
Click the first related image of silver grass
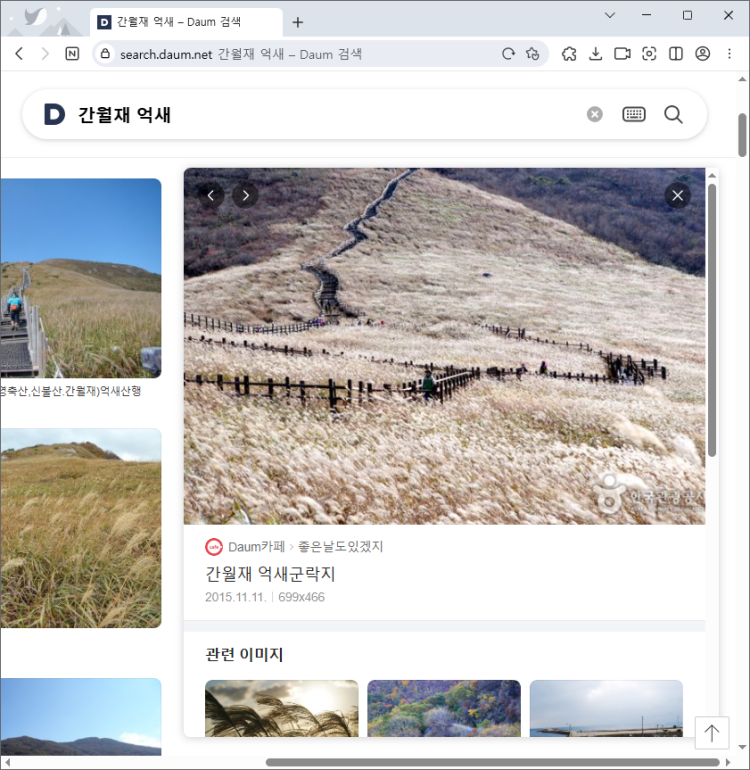[281, 708]
